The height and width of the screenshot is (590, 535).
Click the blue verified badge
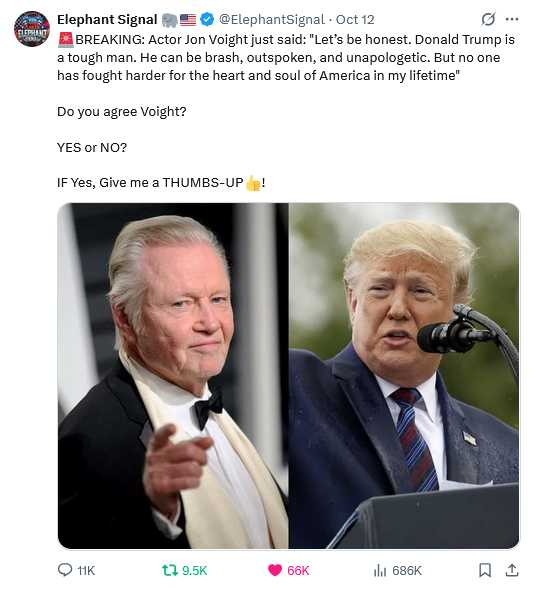[x=207, y=19]
